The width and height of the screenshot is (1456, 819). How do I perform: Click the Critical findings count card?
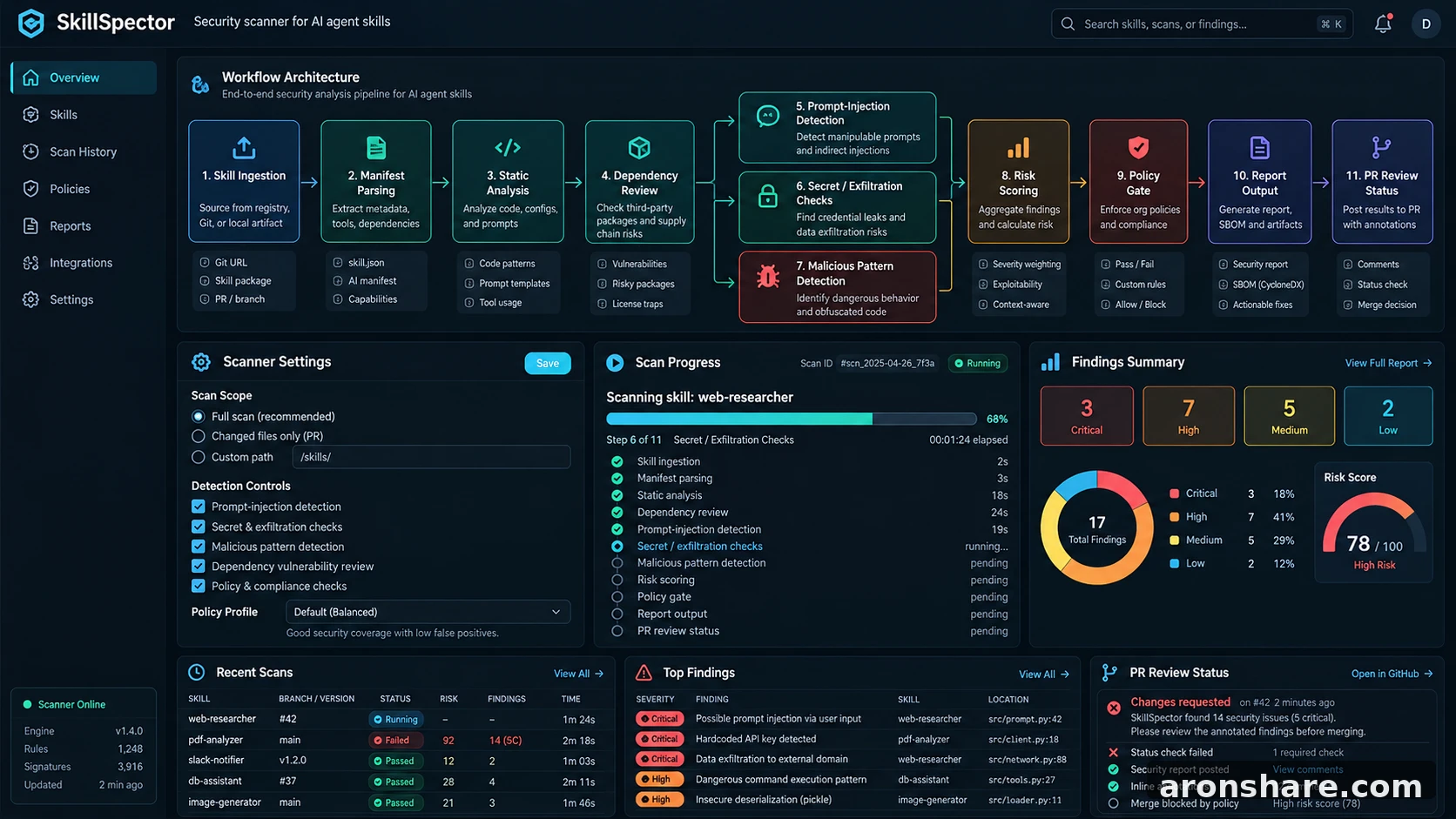pos(1087,416)
